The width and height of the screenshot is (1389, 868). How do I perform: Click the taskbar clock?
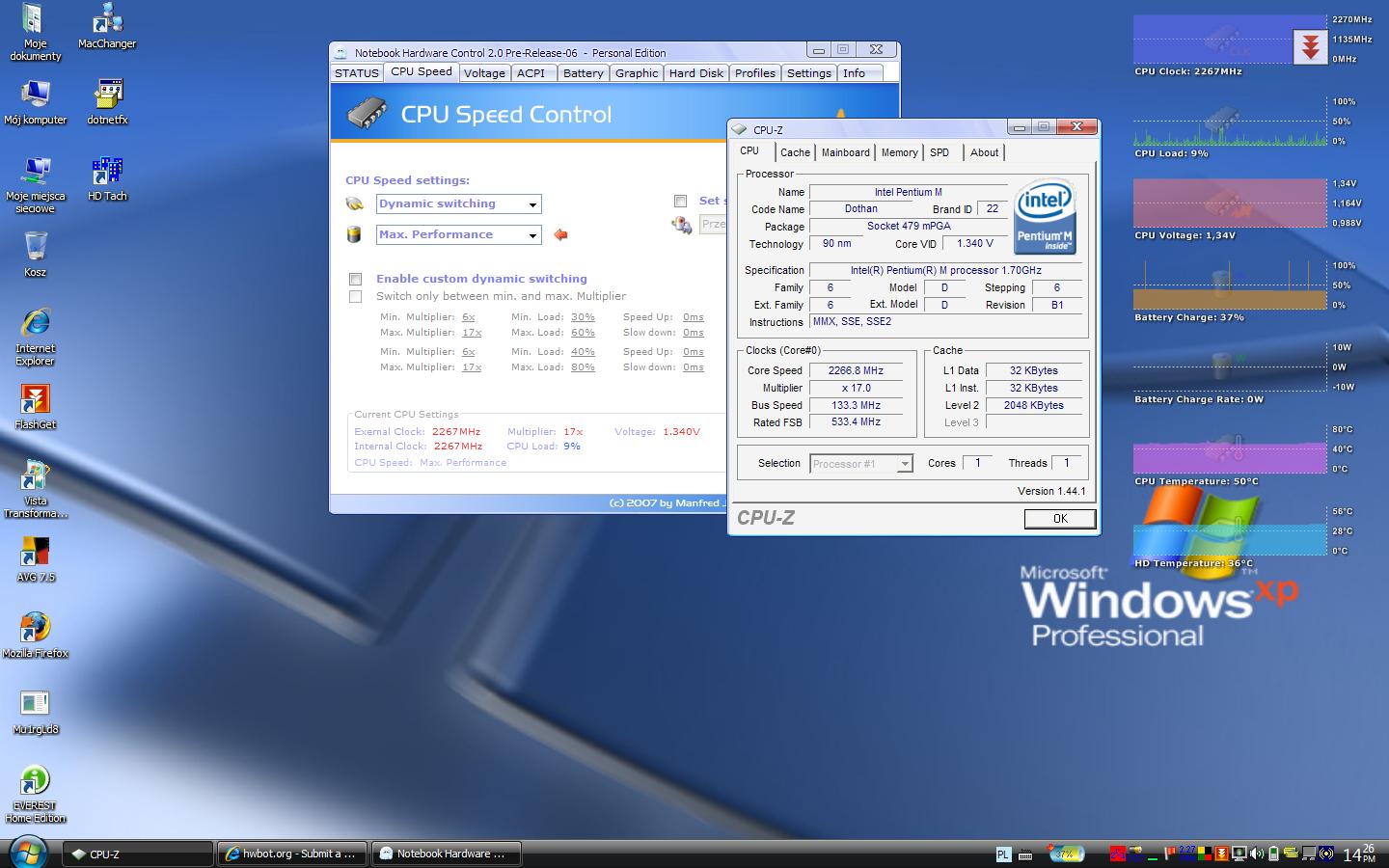coord(1359,854)
